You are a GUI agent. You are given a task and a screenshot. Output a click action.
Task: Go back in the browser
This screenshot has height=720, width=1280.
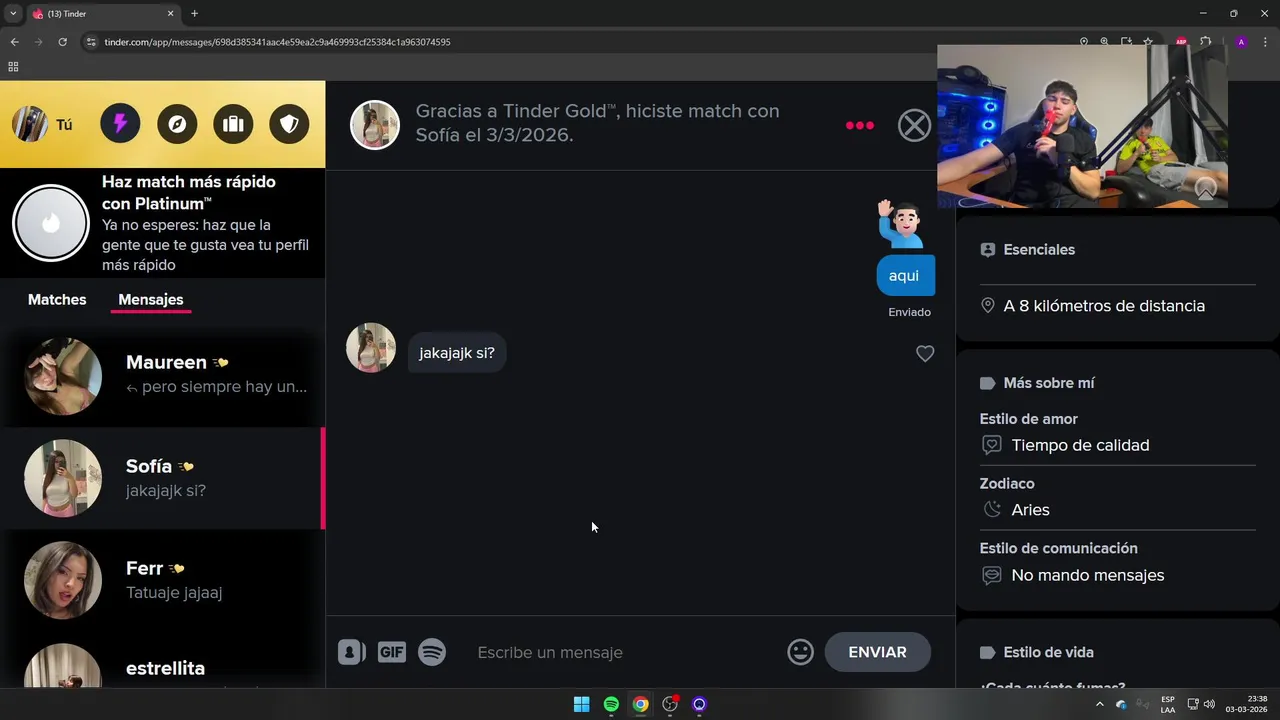[14, 42]
